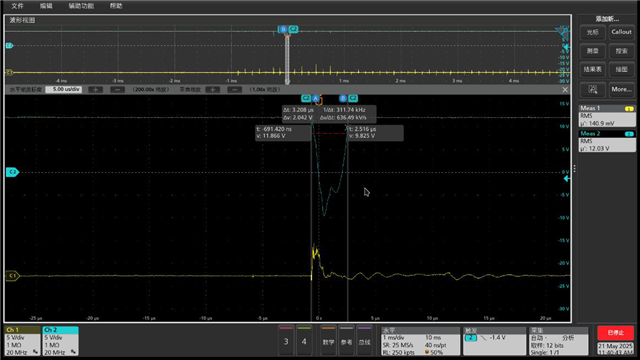Screen dimensions: 640x360
Task: Enable channel 3 button
Action: (x=286, y=341)
